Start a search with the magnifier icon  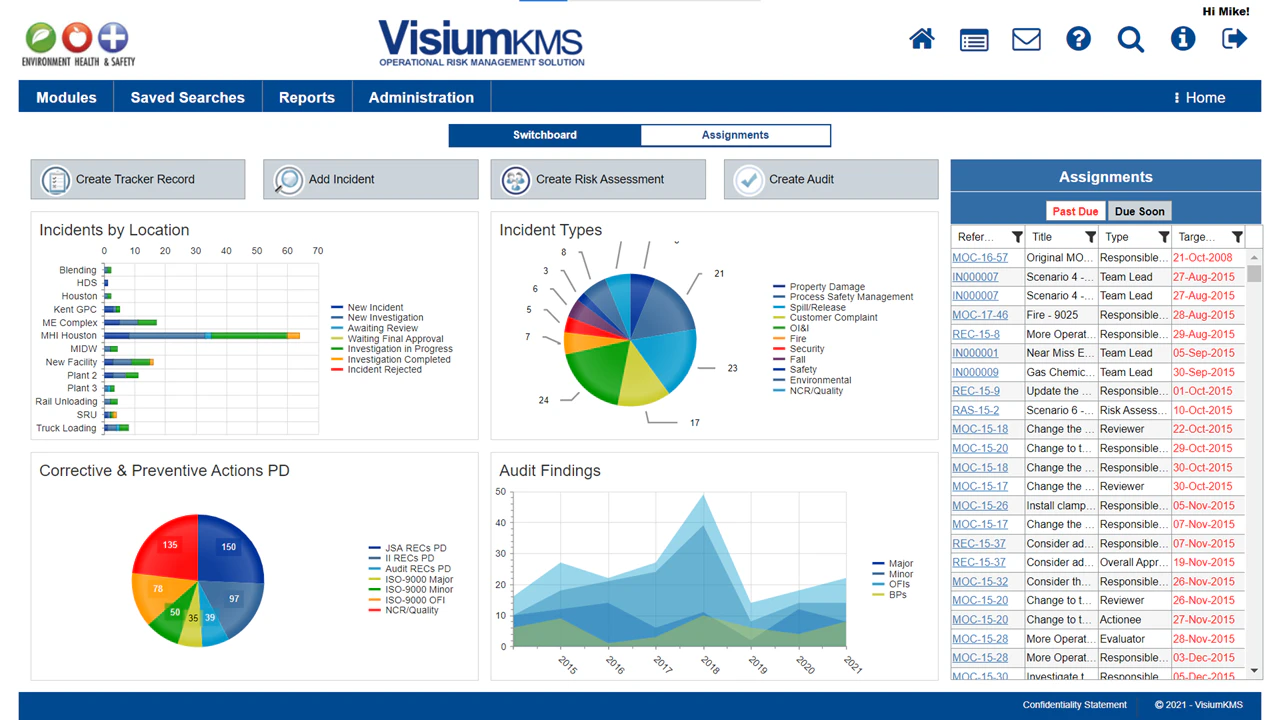click(1131, 39)
